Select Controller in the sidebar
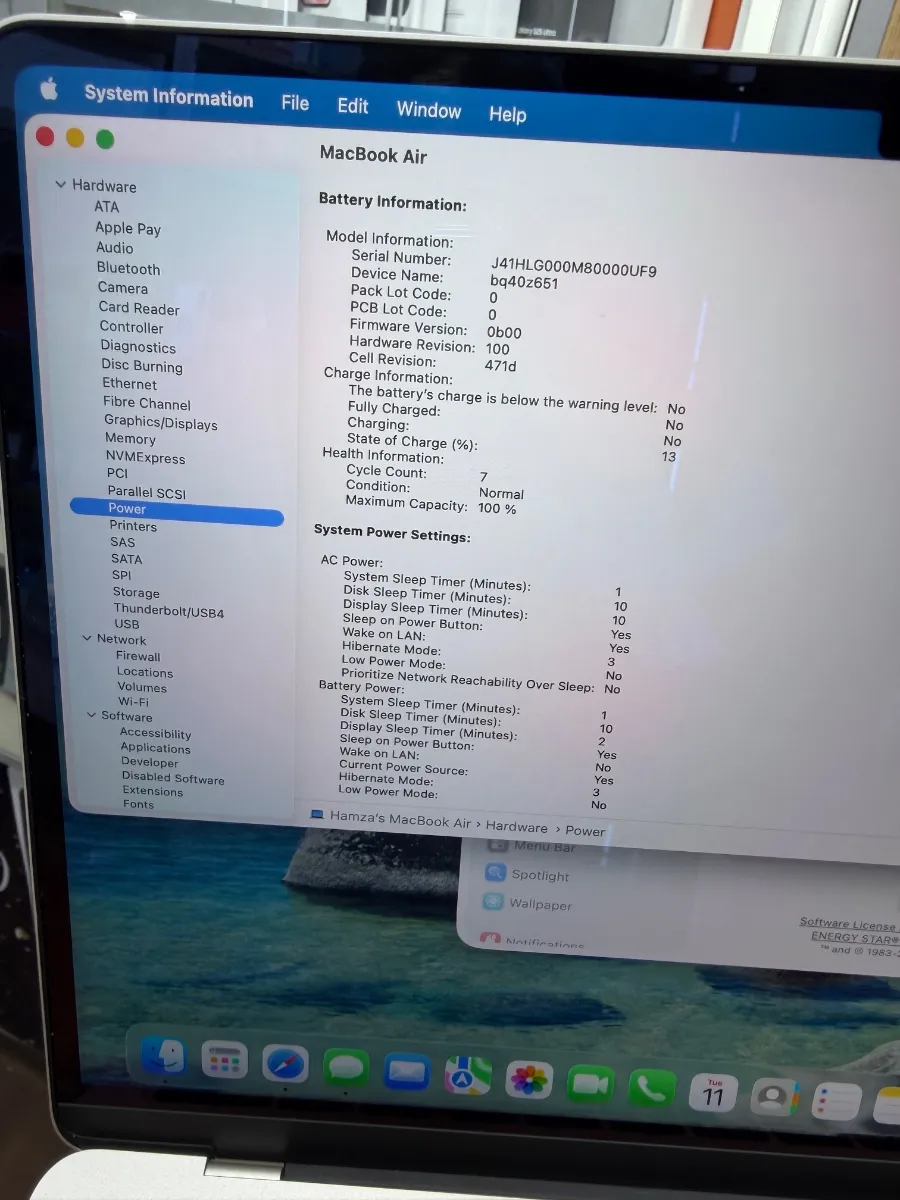 (132, 327)
